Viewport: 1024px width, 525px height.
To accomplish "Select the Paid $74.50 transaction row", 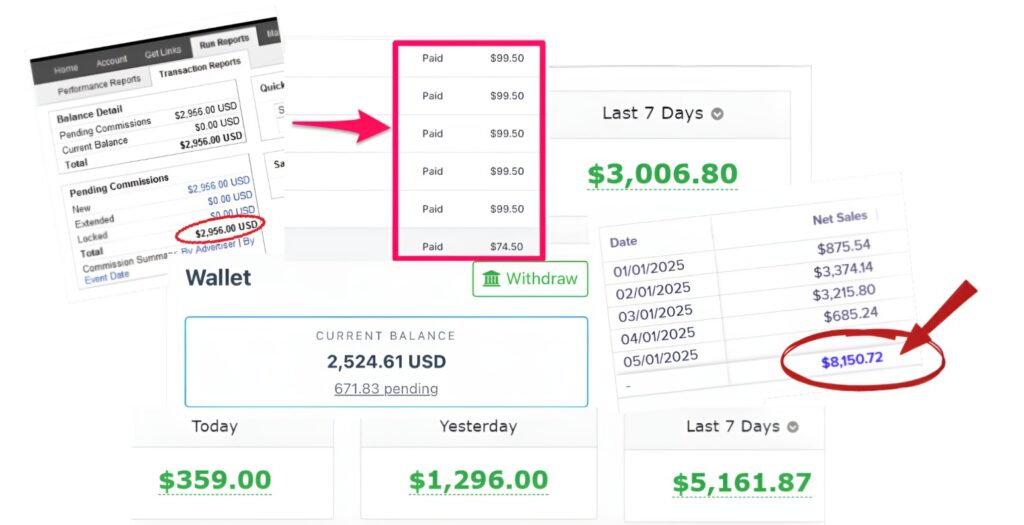I will click(468, 246).
